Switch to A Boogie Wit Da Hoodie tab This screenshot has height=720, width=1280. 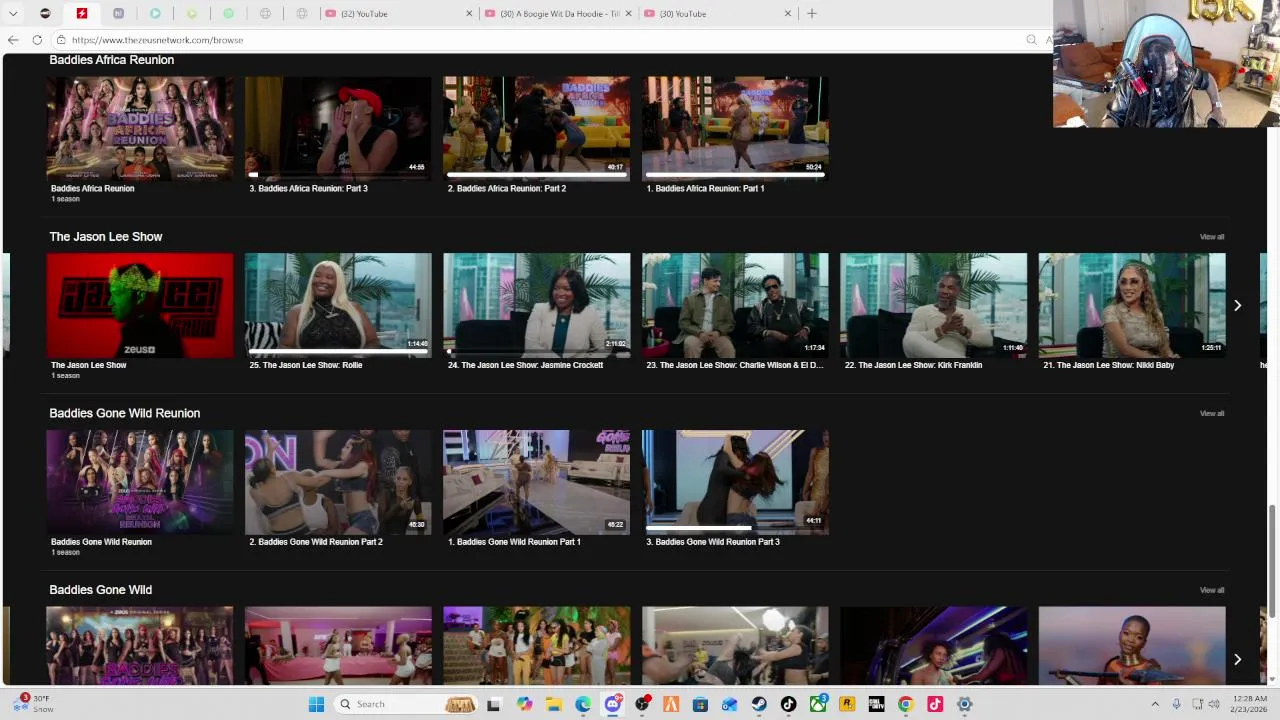(558, 14)
